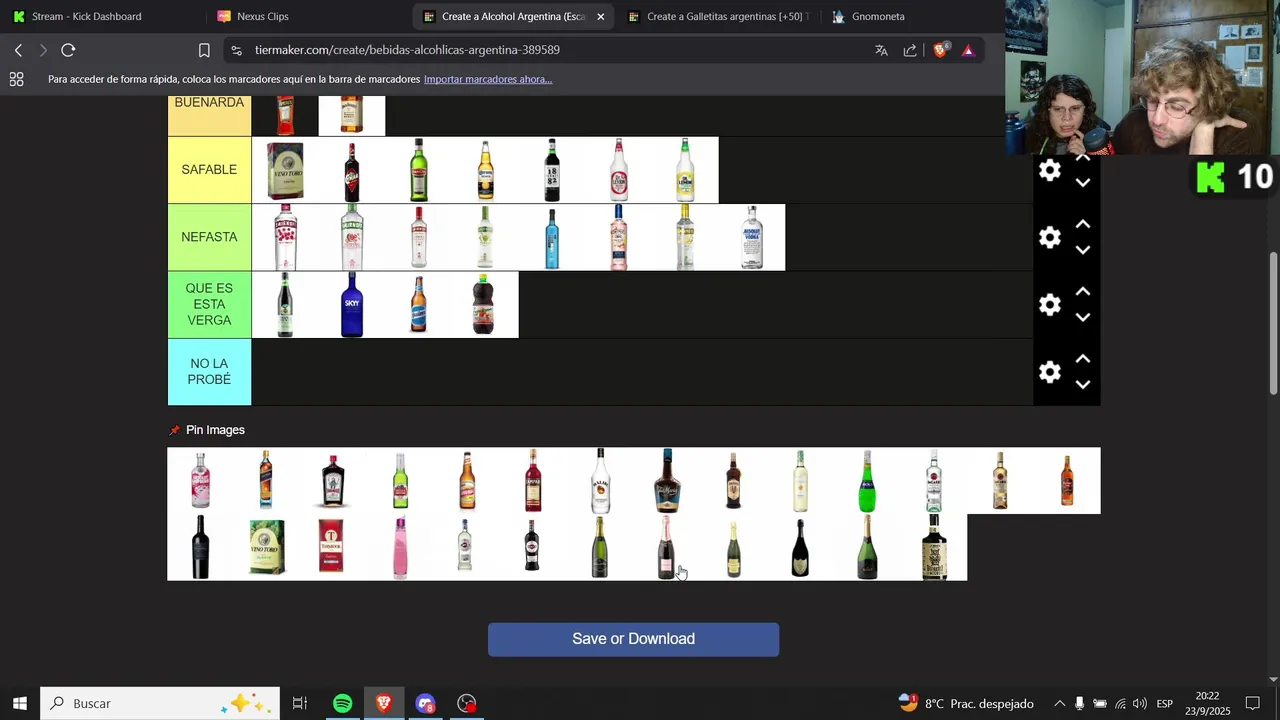
Task: Open Task View on the taskbar
Action: tap(300, 703)
